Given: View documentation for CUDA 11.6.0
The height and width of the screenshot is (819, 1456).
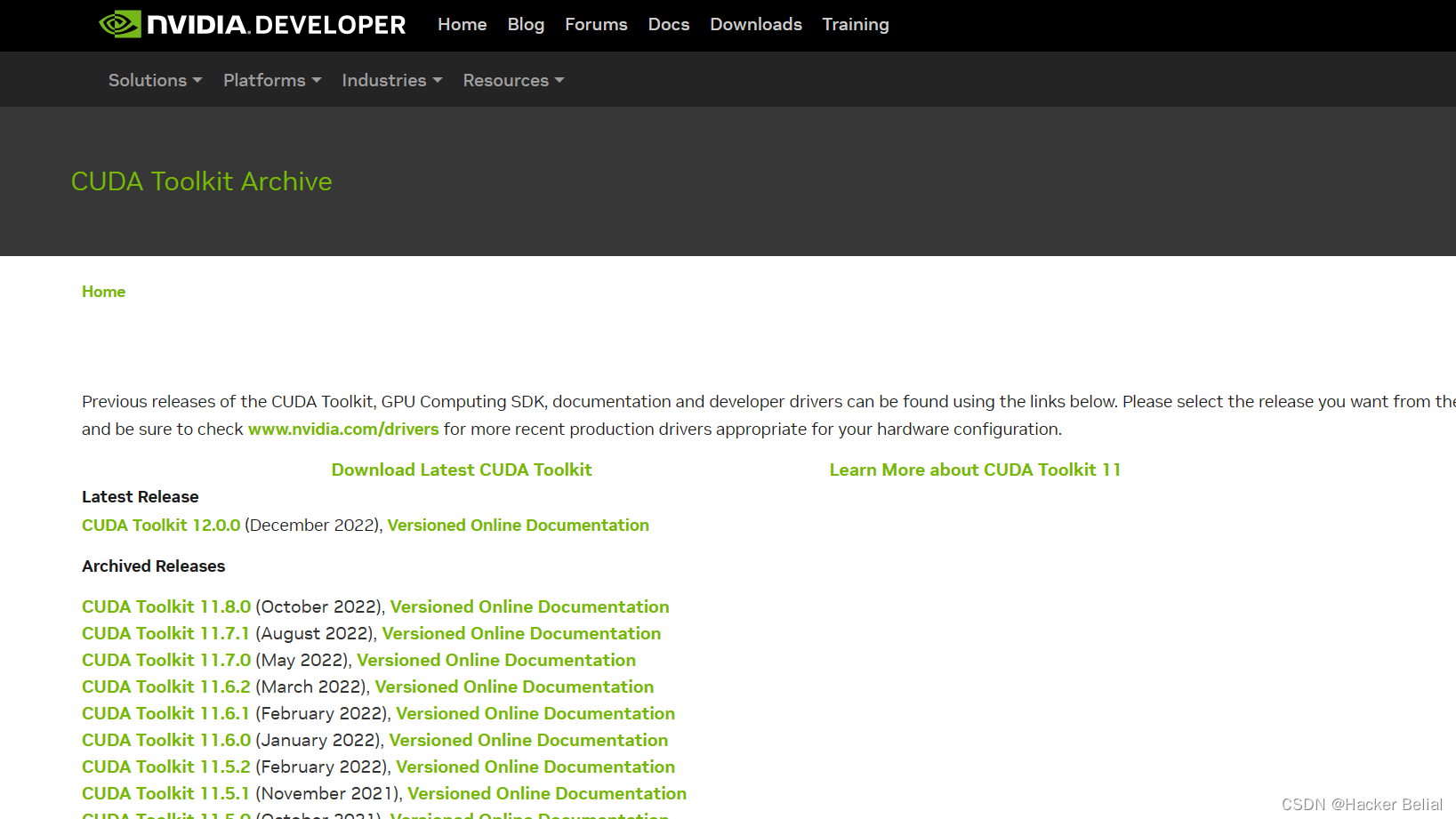Looking at the screenshot, I should [528, 740].
